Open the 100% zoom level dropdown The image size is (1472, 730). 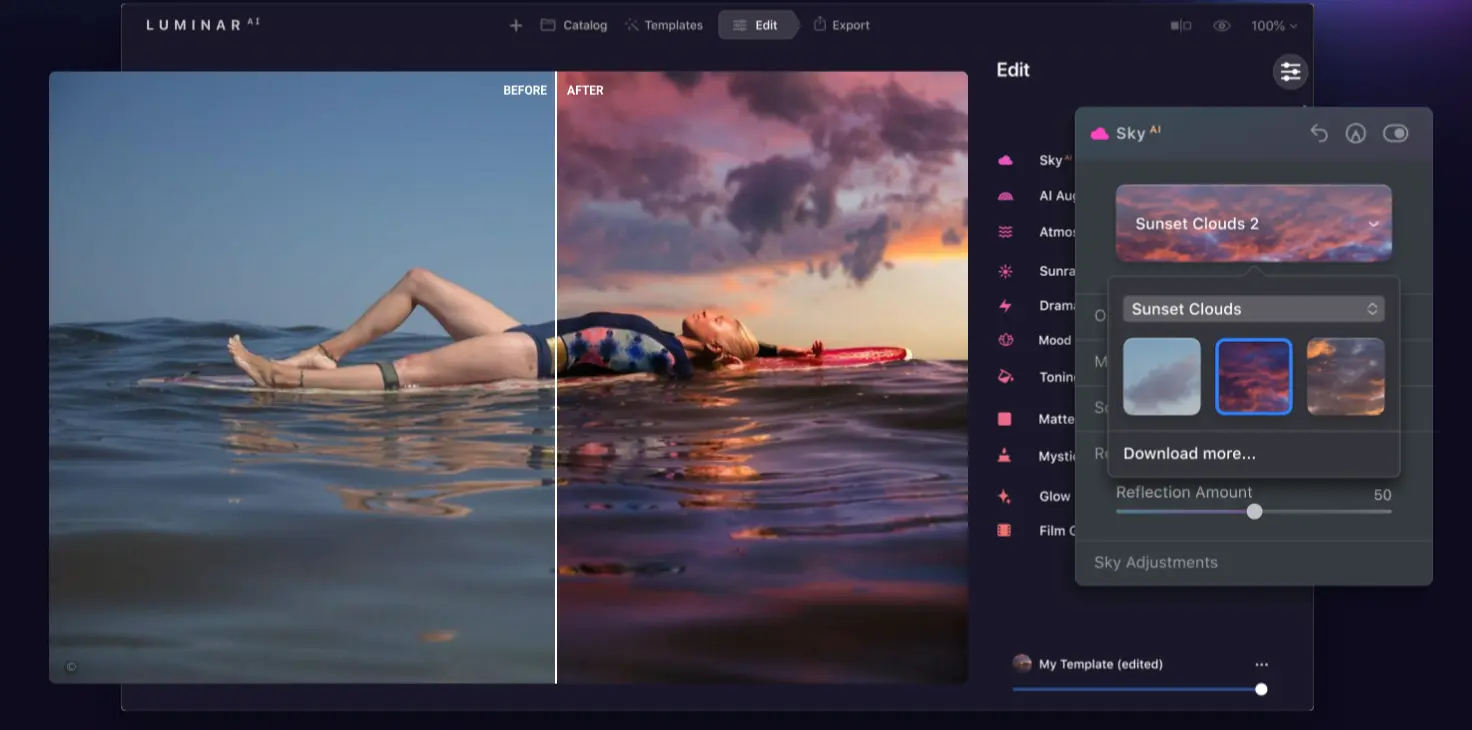click(x=1274, y=26)
